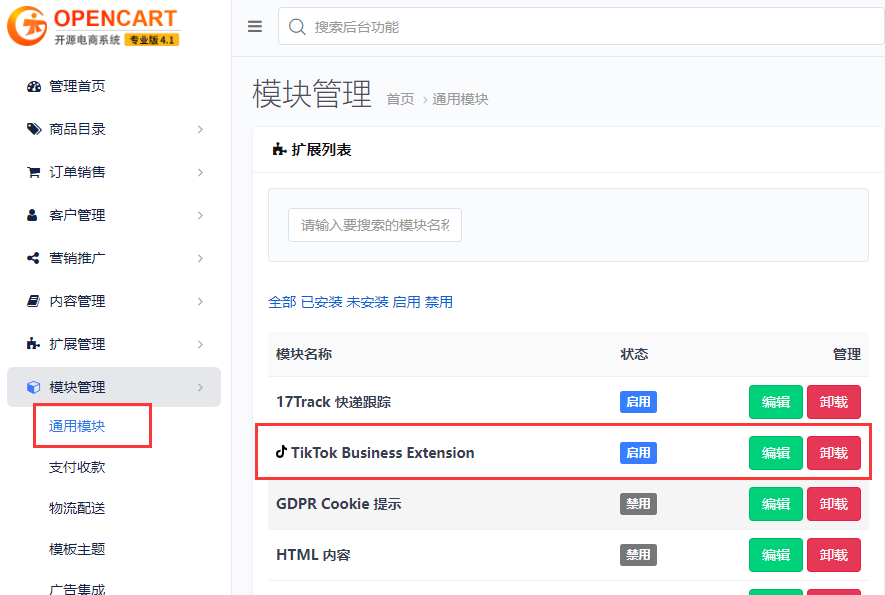Click the book icon beside 内容管理
This screenshot has width=885, height=595.
33,301
